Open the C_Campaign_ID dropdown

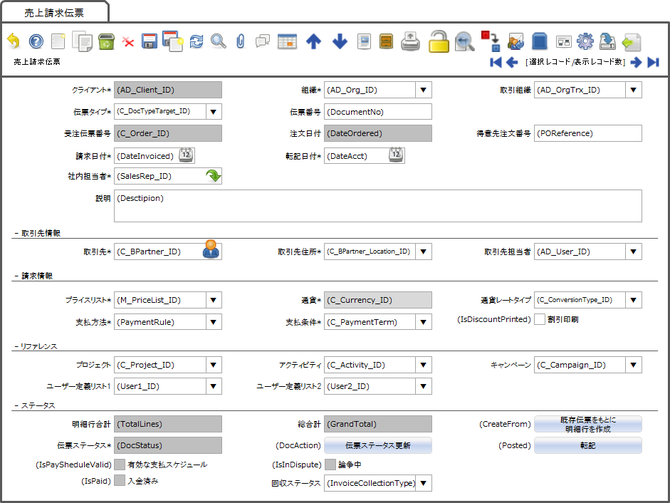click(x=634, y=365)
